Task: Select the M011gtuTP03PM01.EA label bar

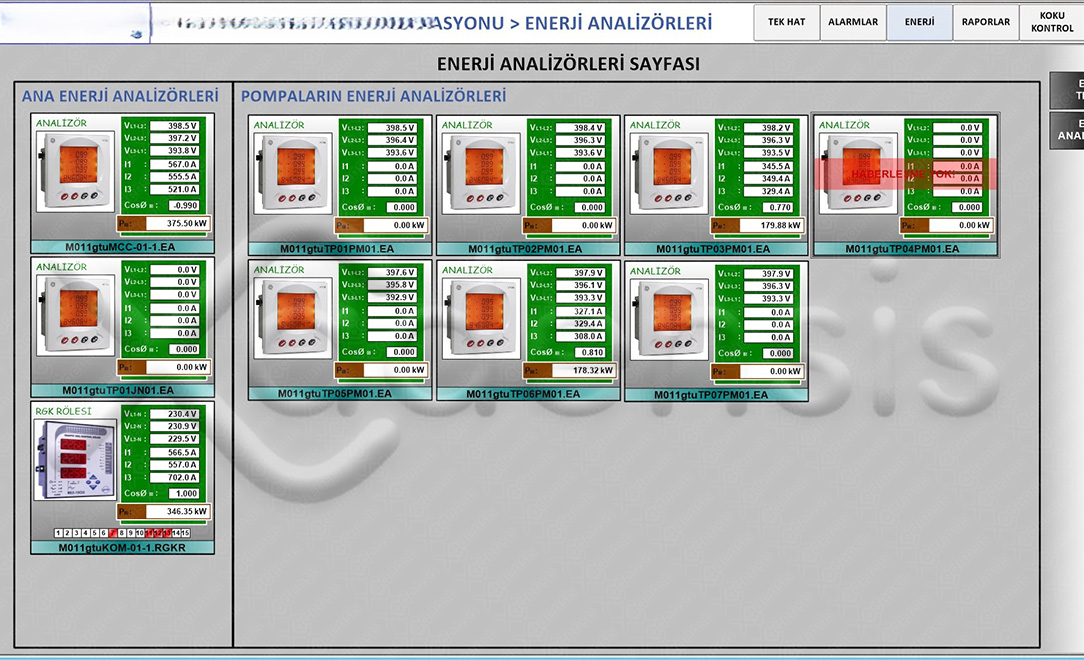Action: click(713, 249)
